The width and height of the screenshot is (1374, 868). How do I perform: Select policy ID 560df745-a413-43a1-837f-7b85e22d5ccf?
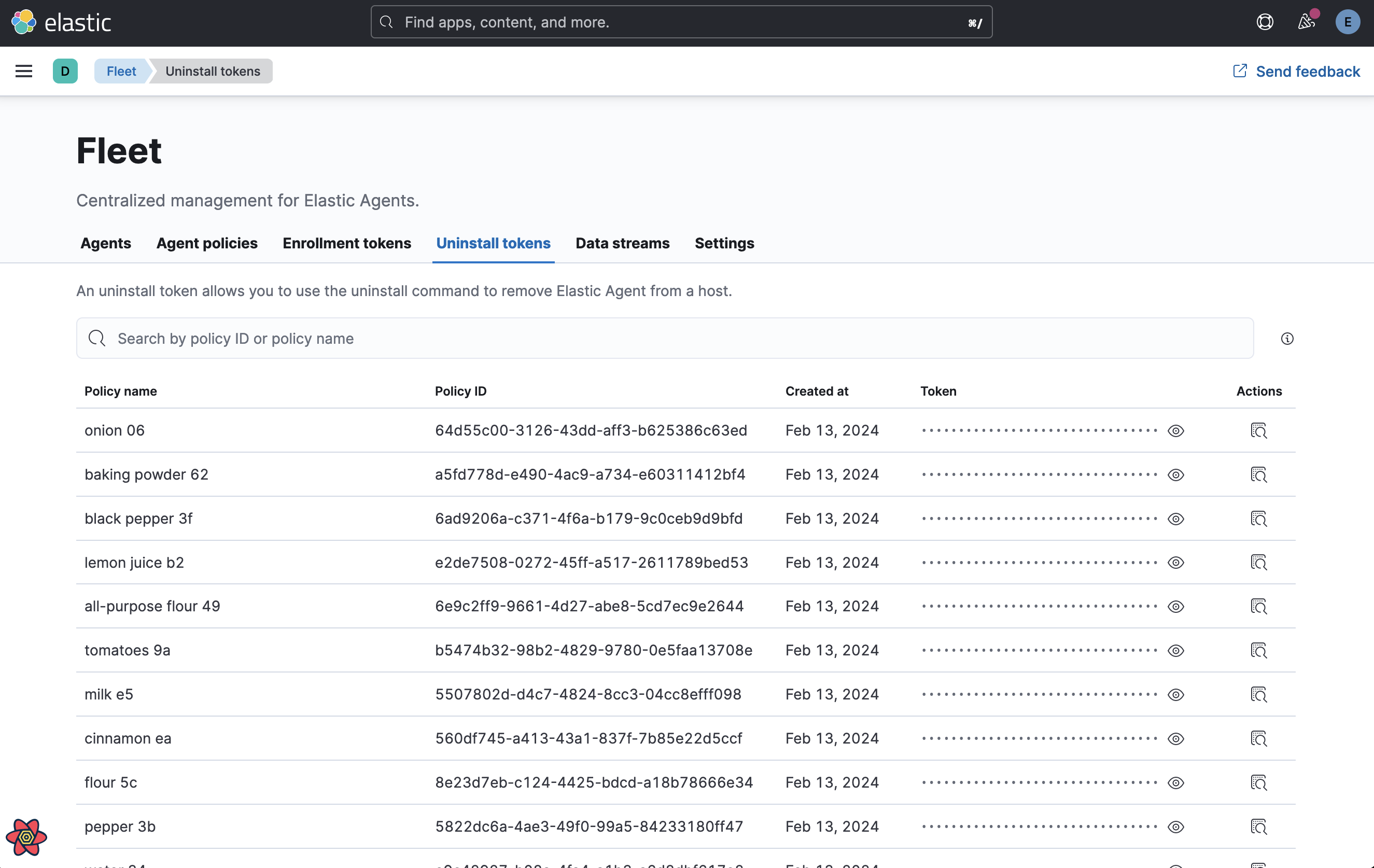click(588, 738)
